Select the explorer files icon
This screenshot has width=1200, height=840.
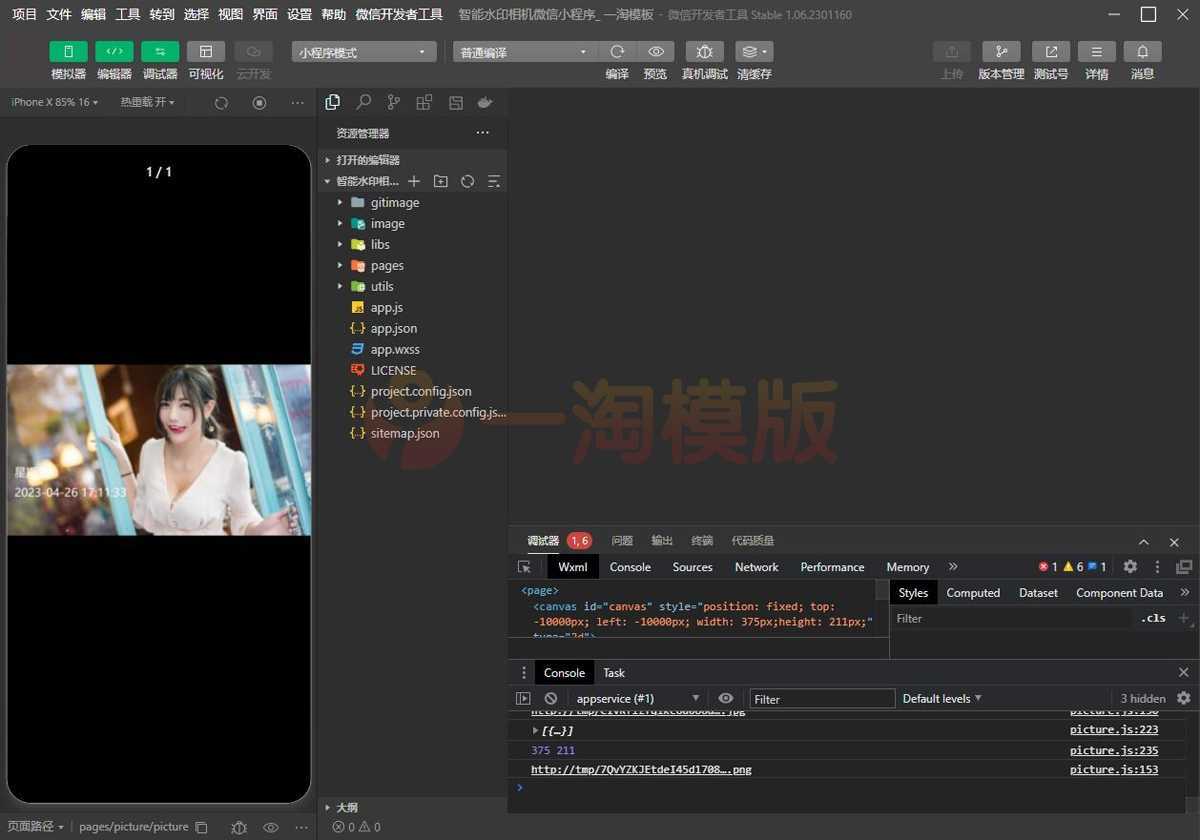[x=333, y=102]
